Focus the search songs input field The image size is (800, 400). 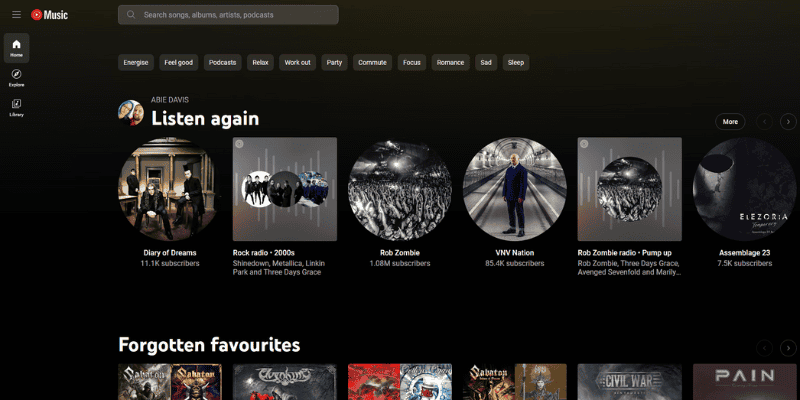click(228, 15)
